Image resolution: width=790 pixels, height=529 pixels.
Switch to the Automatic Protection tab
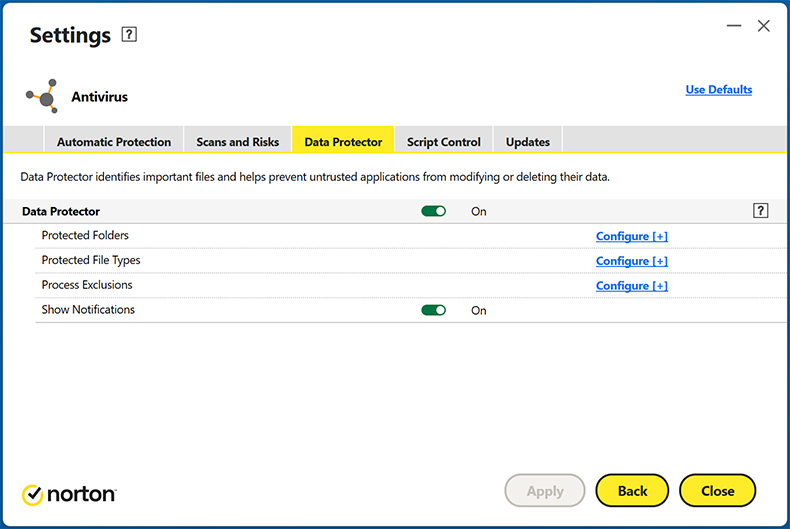click(x=114, y=142)
